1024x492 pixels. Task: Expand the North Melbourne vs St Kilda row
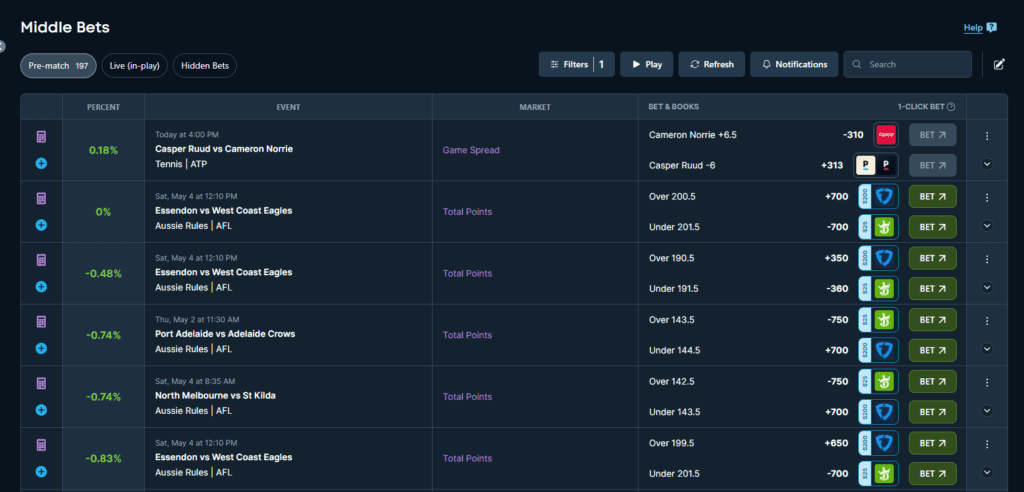[987, 410]
